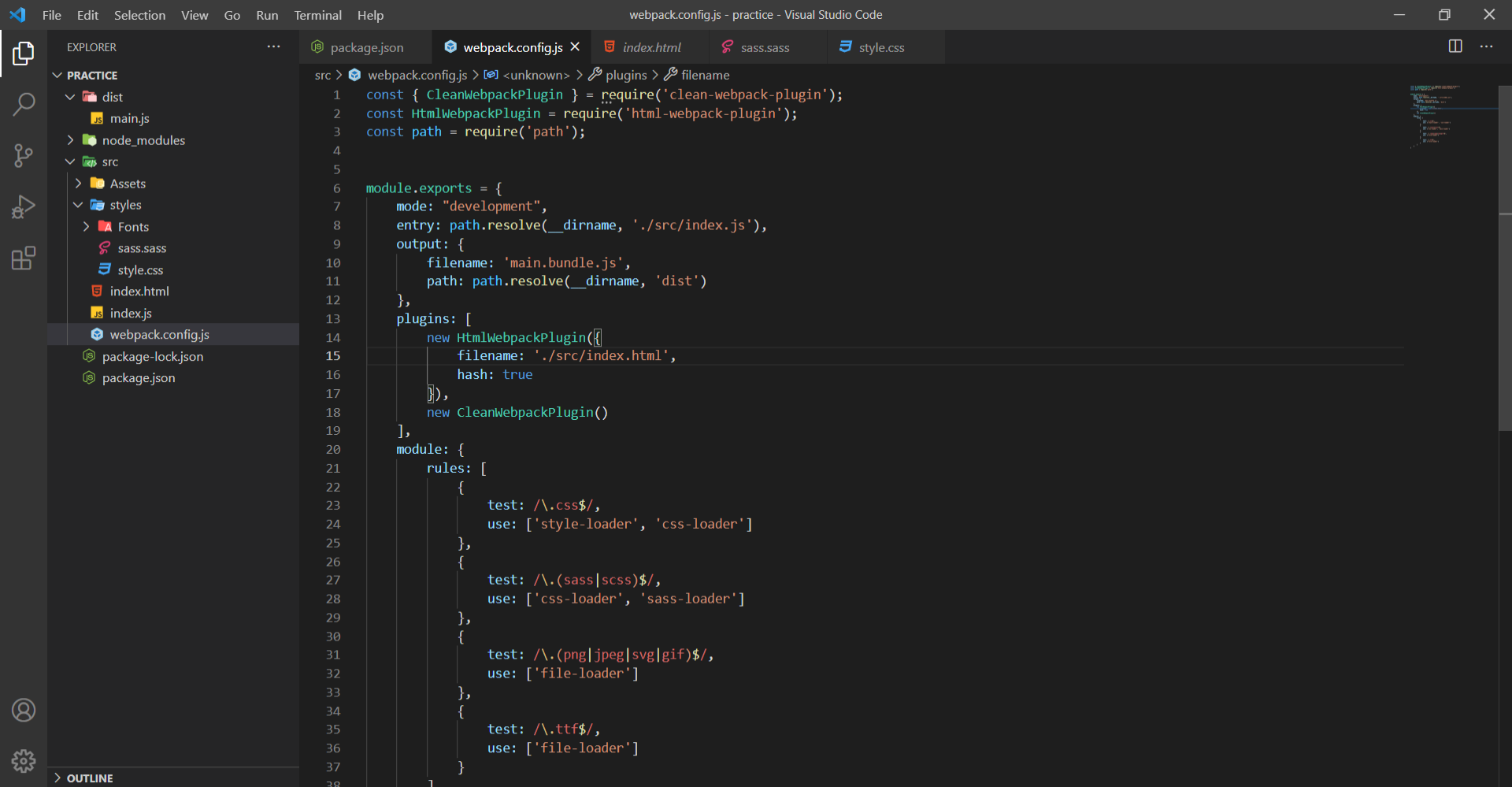Click the webpack.config.js breadcrumb

point(417,75)
